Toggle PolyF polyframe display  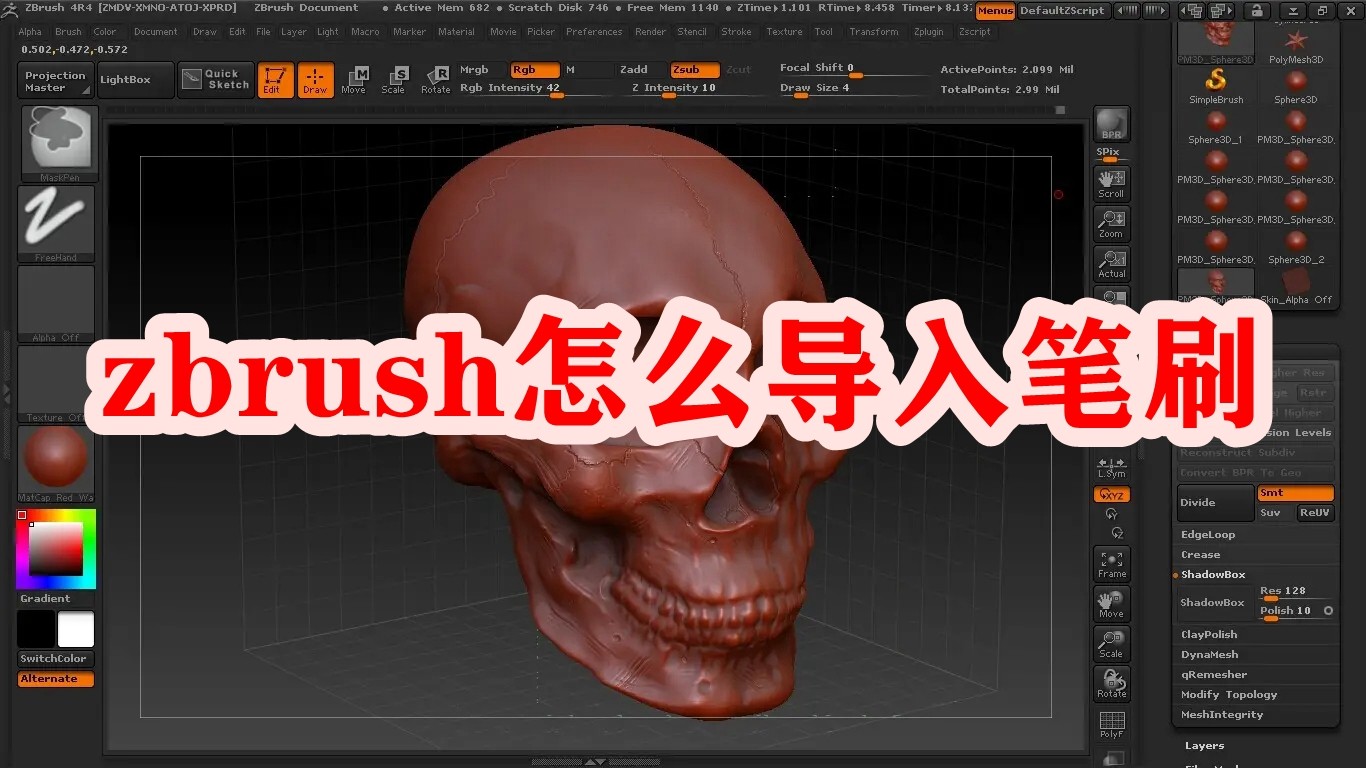tap(1111, 724)
